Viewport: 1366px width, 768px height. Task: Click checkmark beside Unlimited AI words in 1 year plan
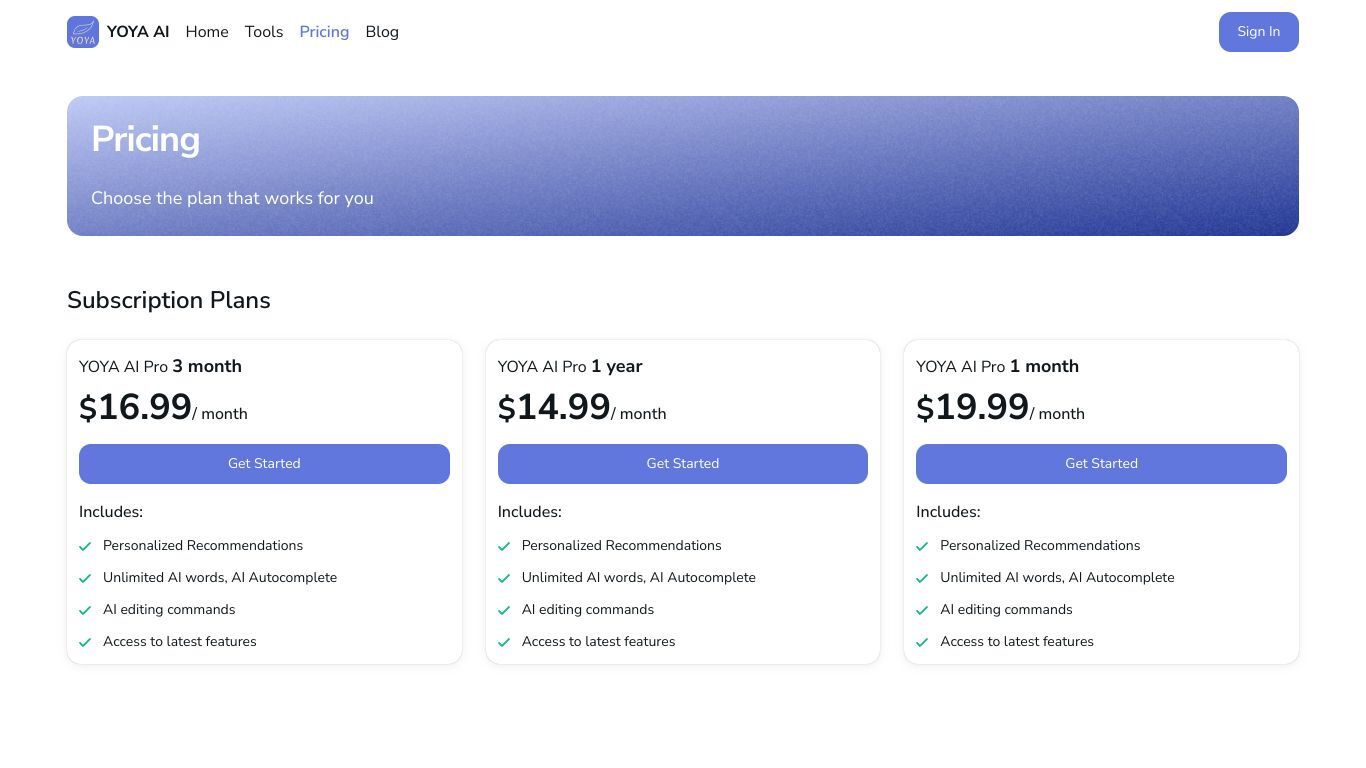[x=504, y=578]
